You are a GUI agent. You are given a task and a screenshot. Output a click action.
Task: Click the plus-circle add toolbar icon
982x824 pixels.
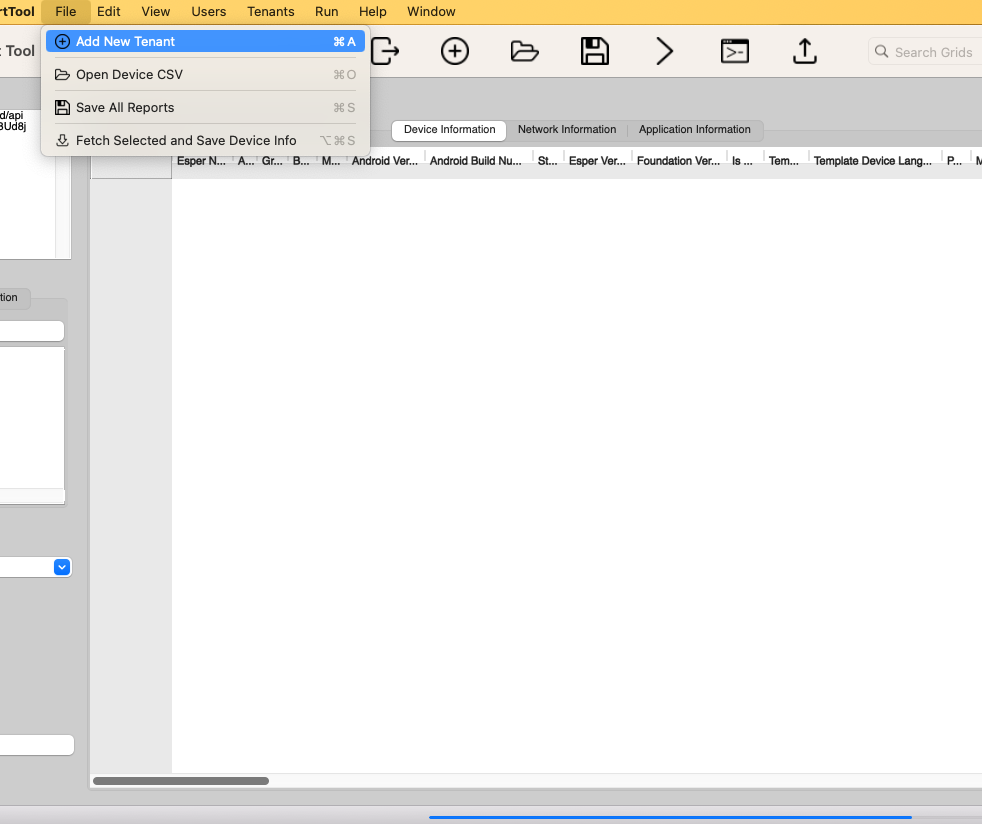coord(455,50)
